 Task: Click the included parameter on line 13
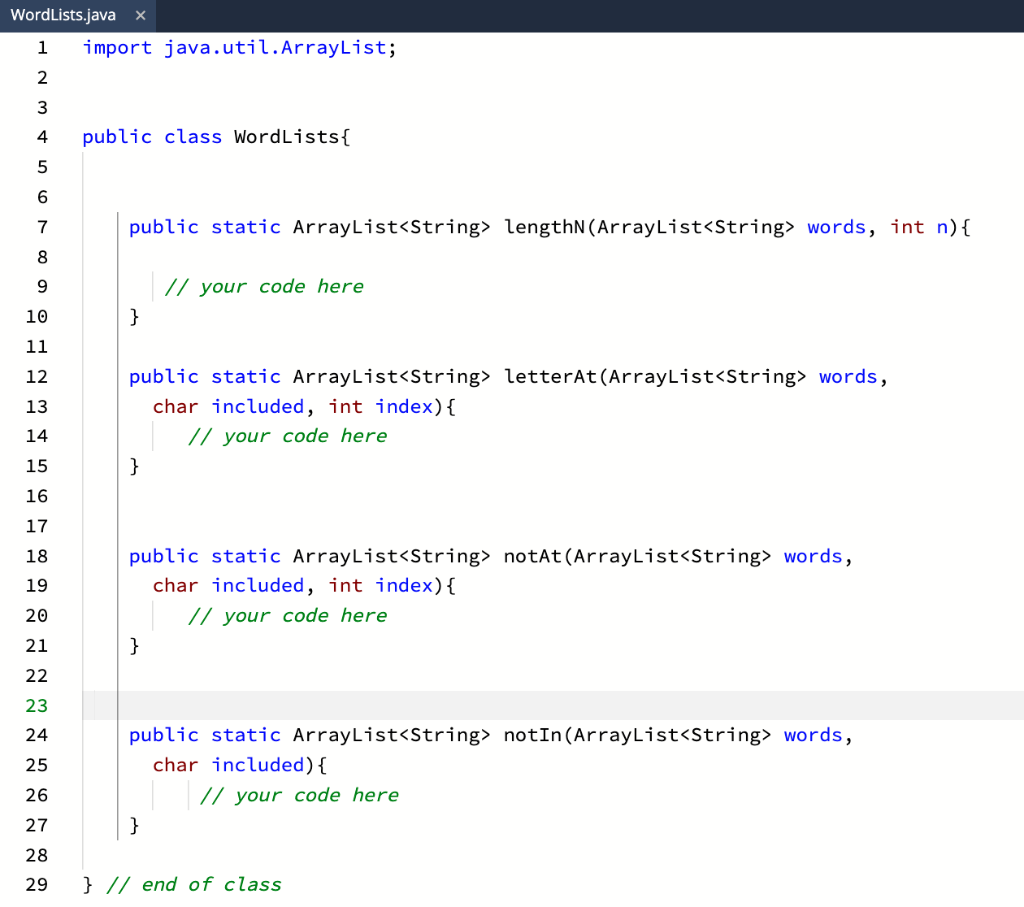258,406
